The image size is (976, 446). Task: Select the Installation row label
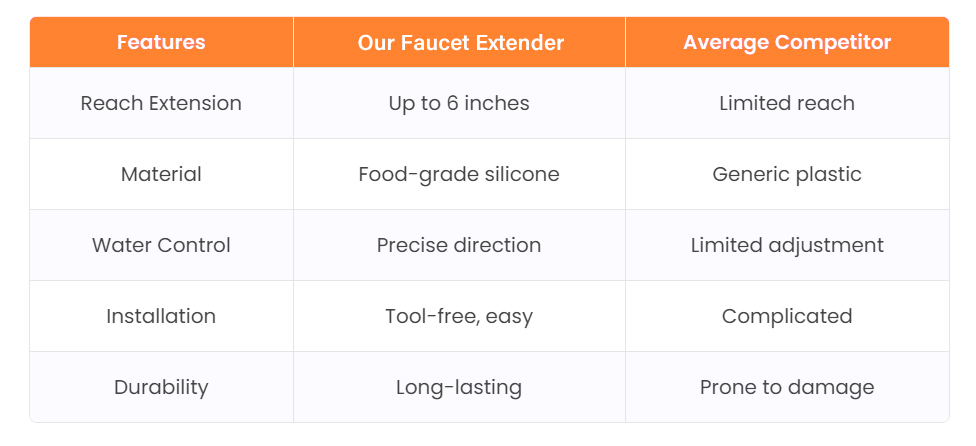point(161,316)
